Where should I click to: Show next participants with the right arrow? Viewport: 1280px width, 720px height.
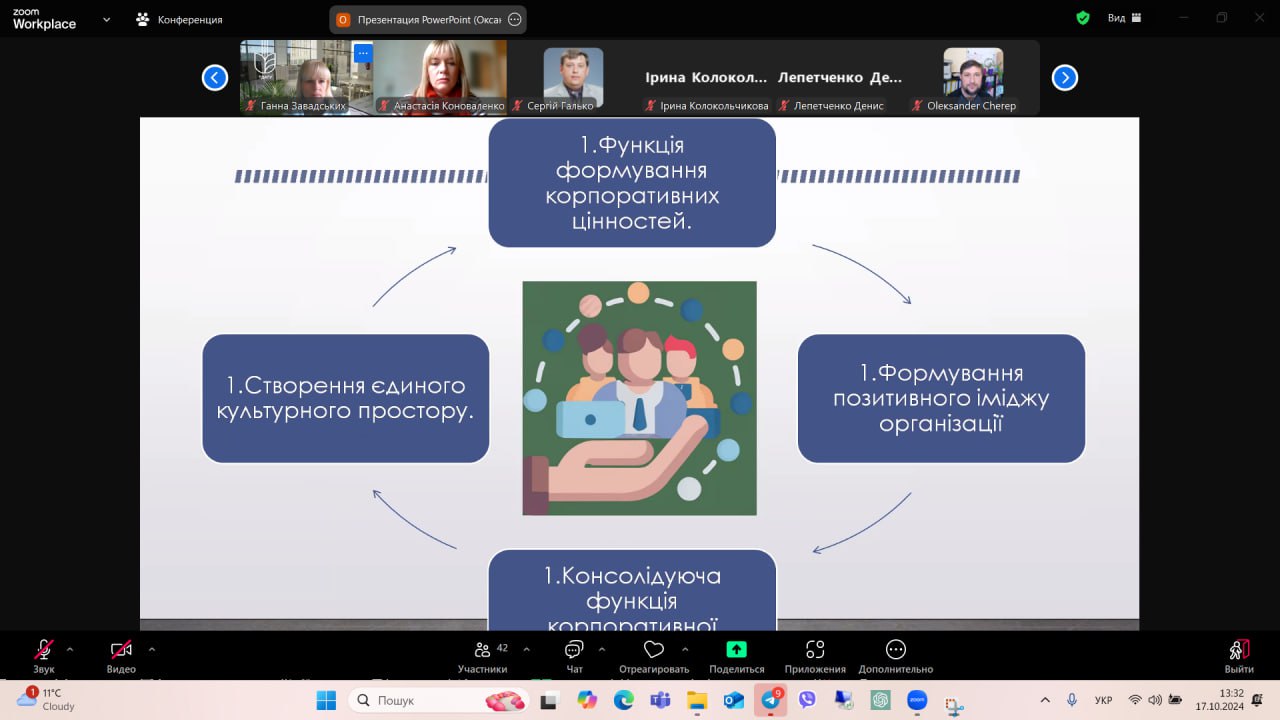click(1065, 77)
